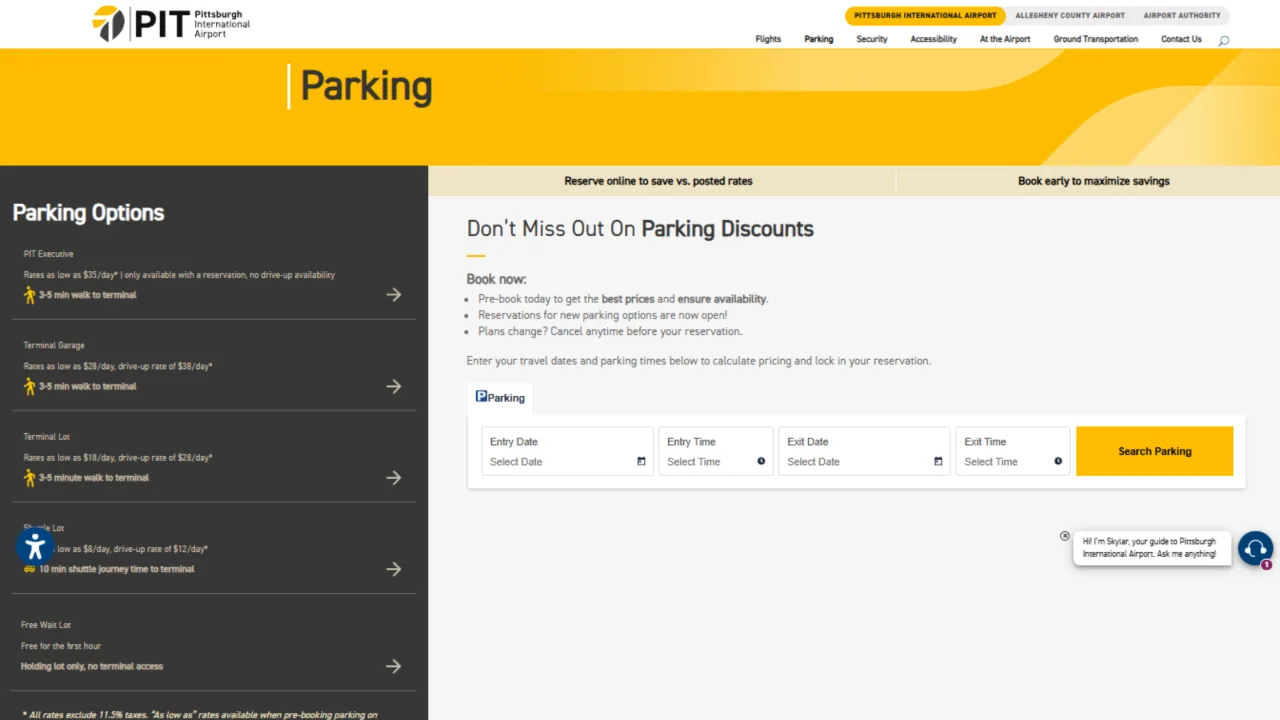Click the arrow for Free Wait Lot
The height and width of the screenshot is (720, 1280).
394,666
